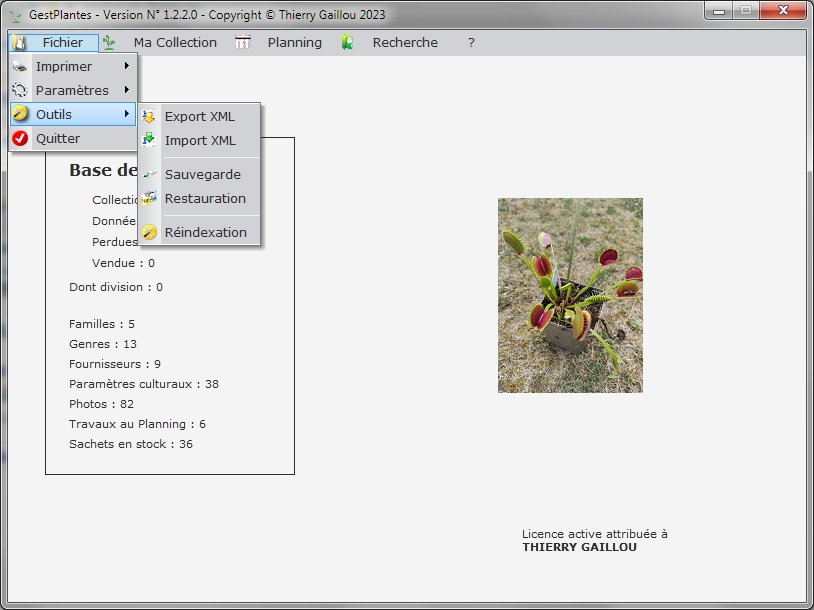Click the gear icon next to Paramètres
The height and width of the screenshot is (610, 814).
tap(20, 90)
